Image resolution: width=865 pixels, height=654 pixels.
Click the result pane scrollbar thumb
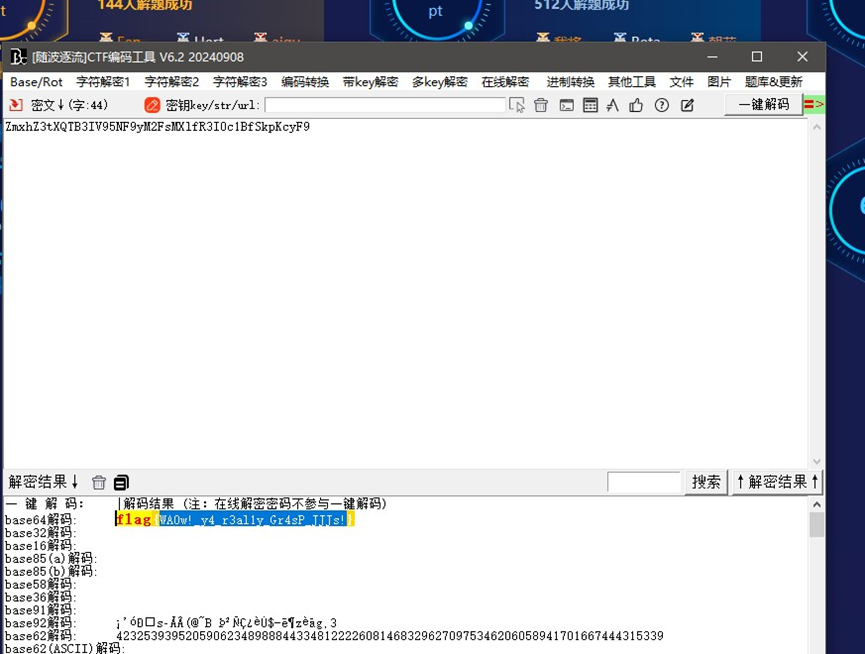(x=817, y=524)
